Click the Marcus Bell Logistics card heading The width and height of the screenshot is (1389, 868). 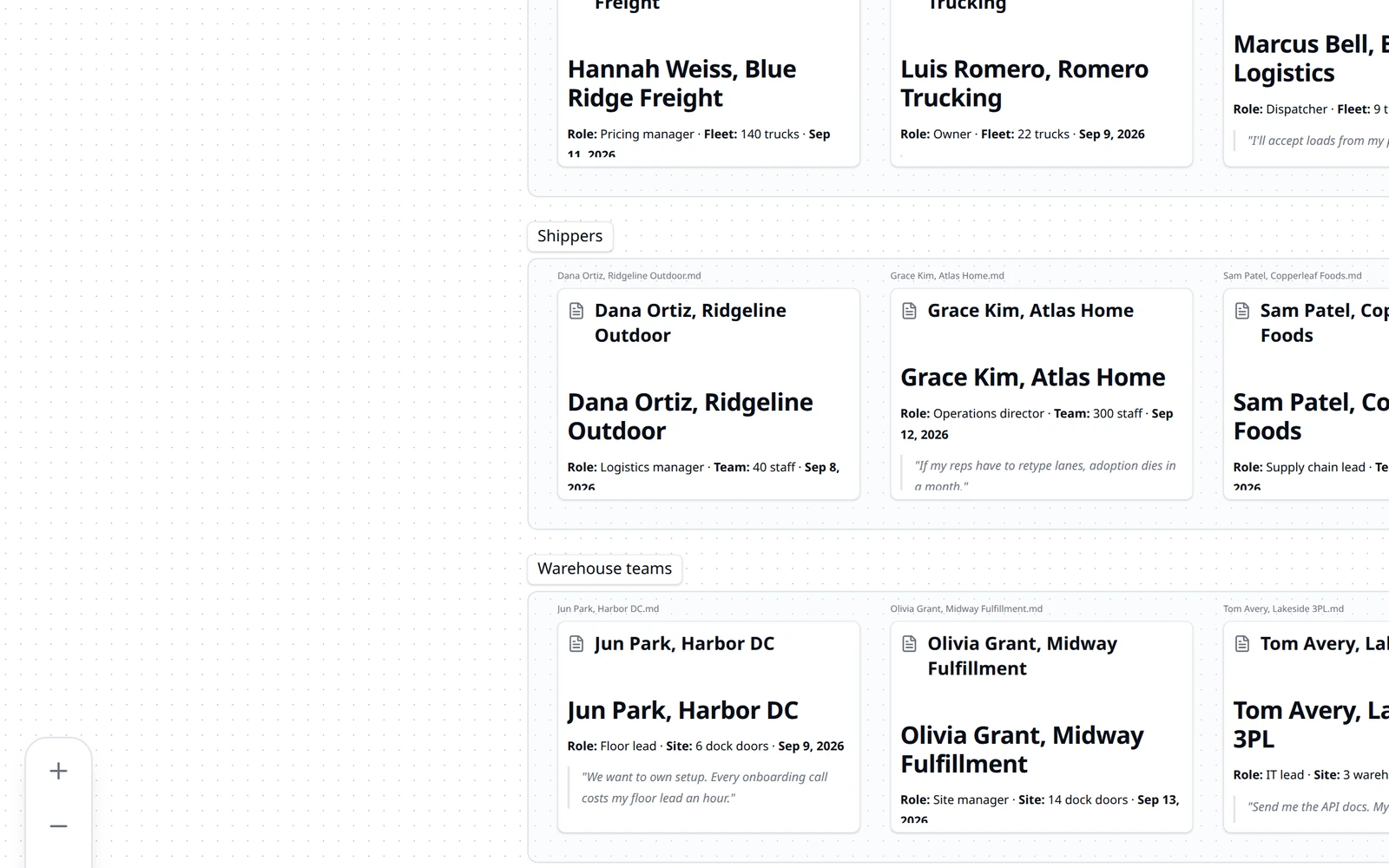coord(1311,58)
